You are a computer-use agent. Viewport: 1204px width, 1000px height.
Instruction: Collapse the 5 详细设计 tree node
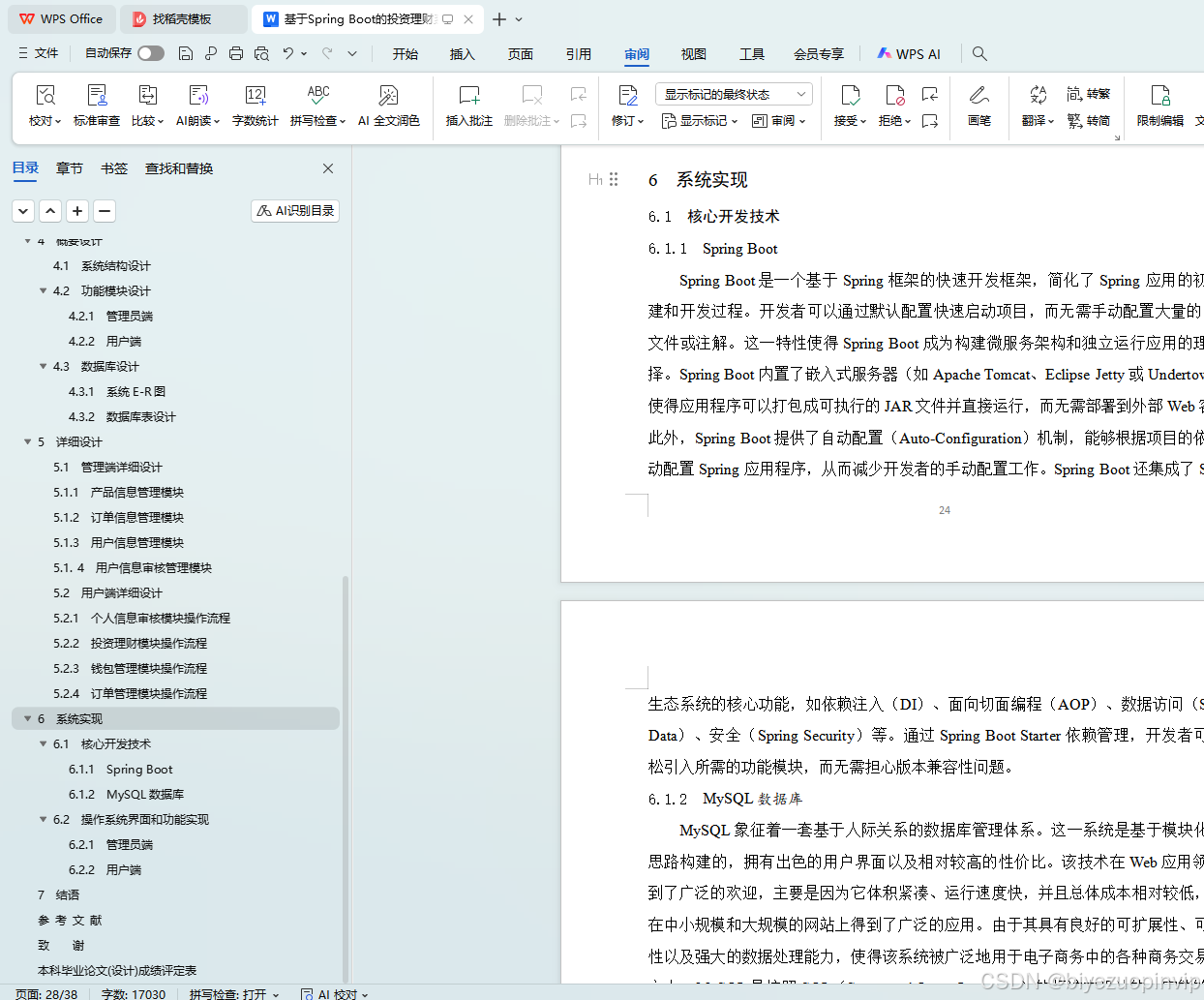[27, 441]
